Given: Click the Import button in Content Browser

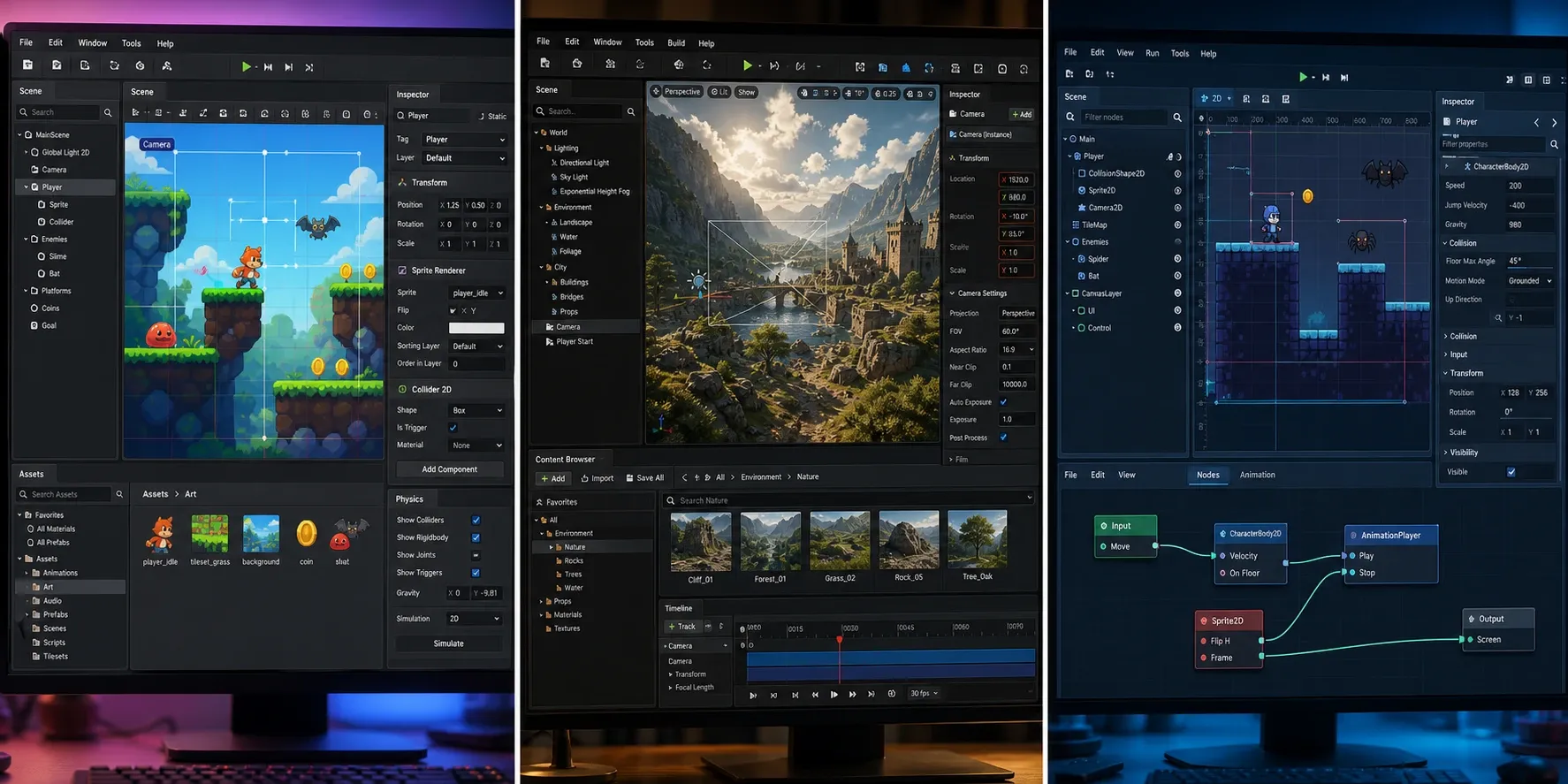Looking at the screenshot, I should [x=598, y=478].
